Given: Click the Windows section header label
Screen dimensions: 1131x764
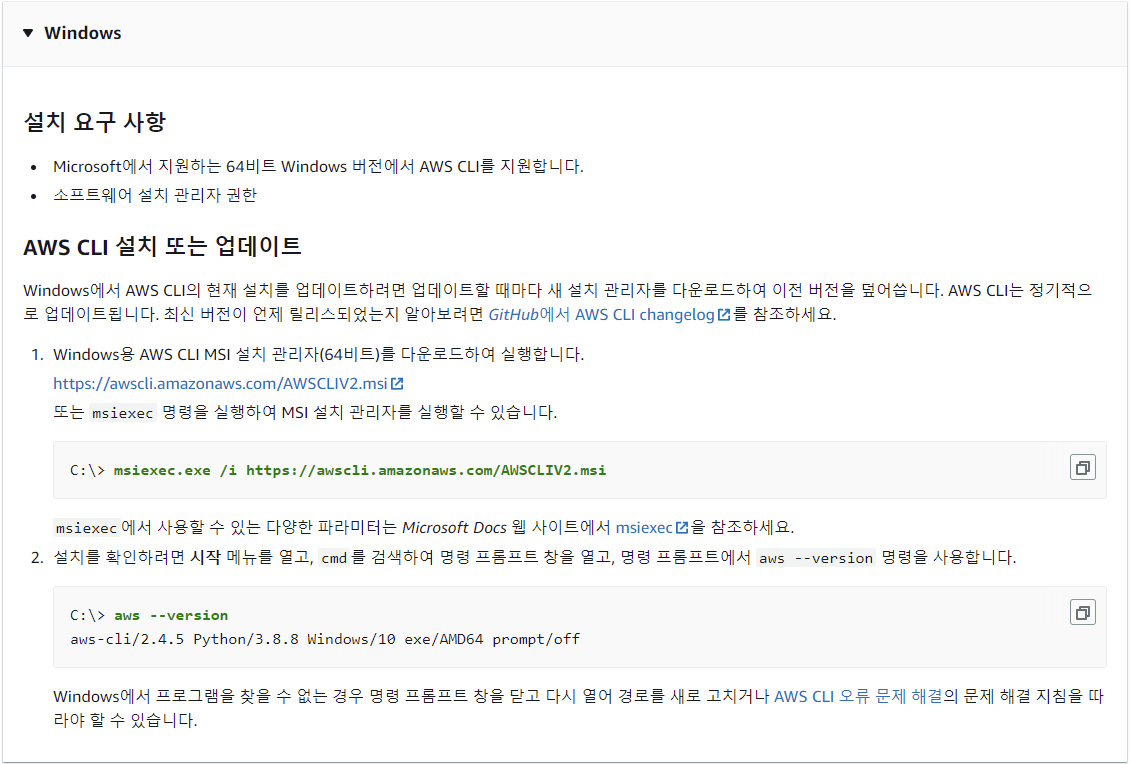Looking at the screenshot, I should 83,33.
